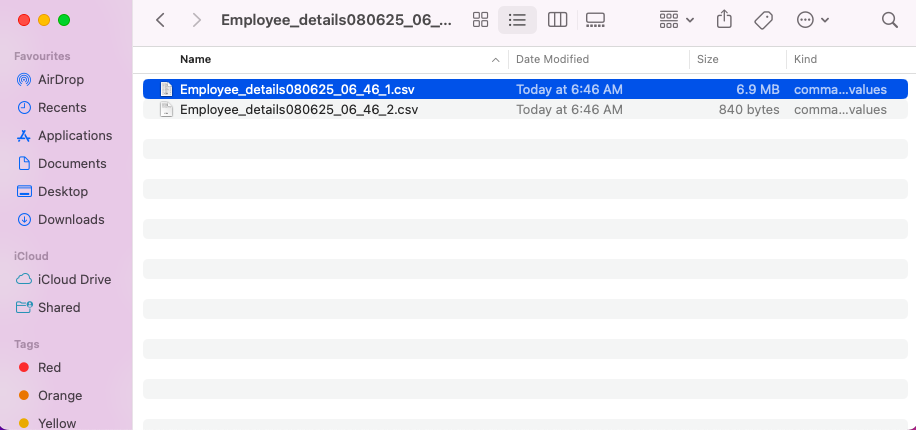
Task: Open Documents in the sidebar
Action: [72, 164]
